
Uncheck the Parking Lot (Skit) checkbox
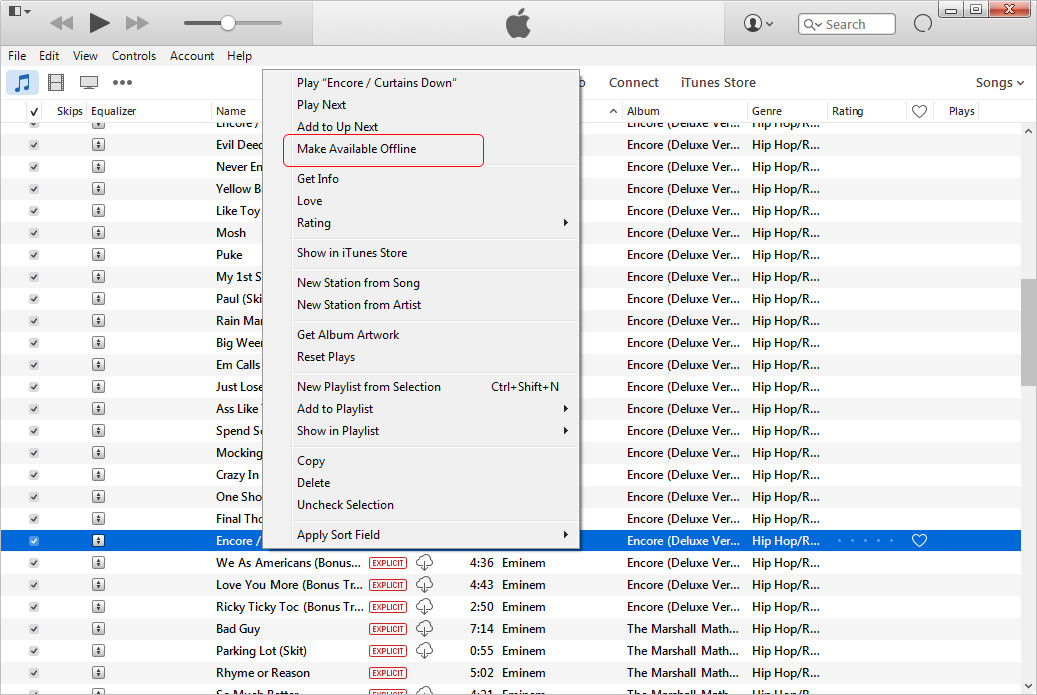pos(34,651)
